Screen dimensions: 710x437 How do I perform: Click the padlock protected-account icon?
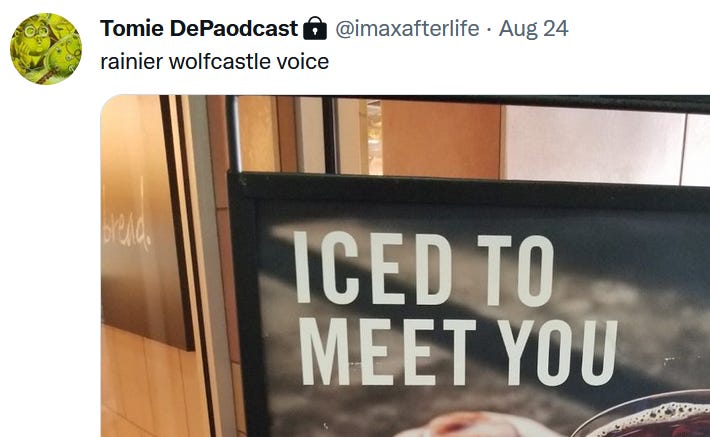click(315, 29)
